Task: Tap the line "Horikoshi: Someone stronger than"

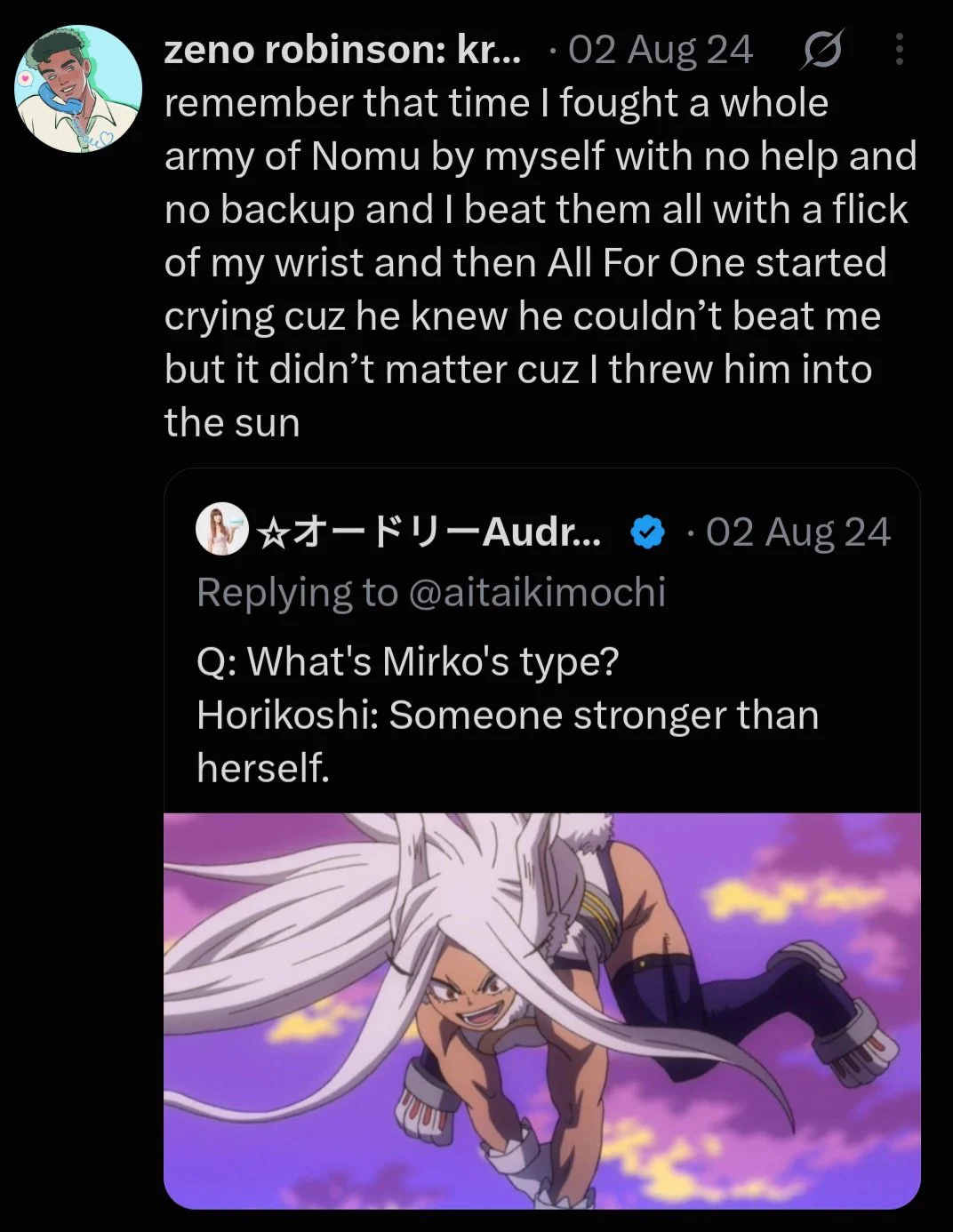Action: coord(508,716)
